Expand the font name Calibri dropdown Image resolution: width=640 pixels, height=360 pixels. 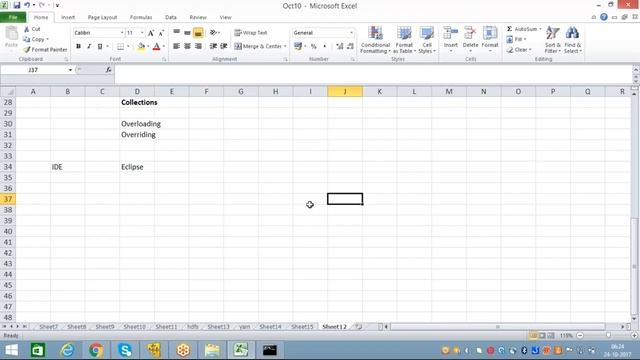[122, 33]
